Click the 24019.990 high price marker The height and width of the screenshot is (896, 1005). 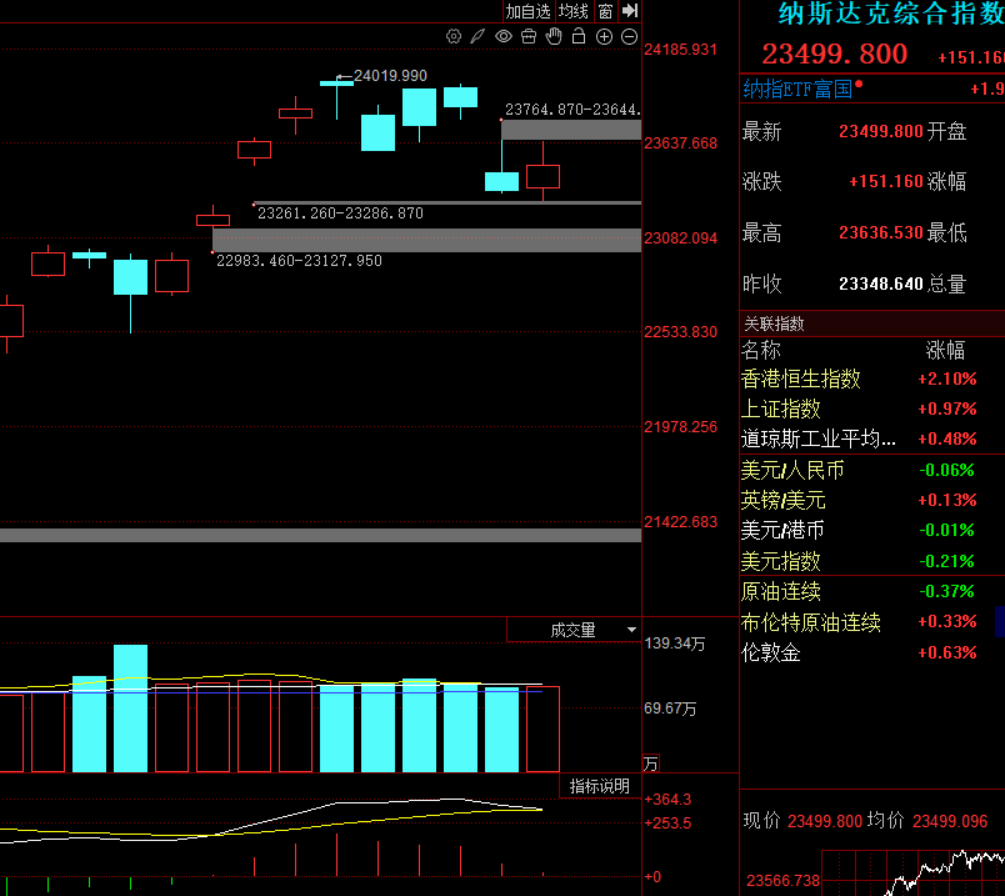(390, 76)
